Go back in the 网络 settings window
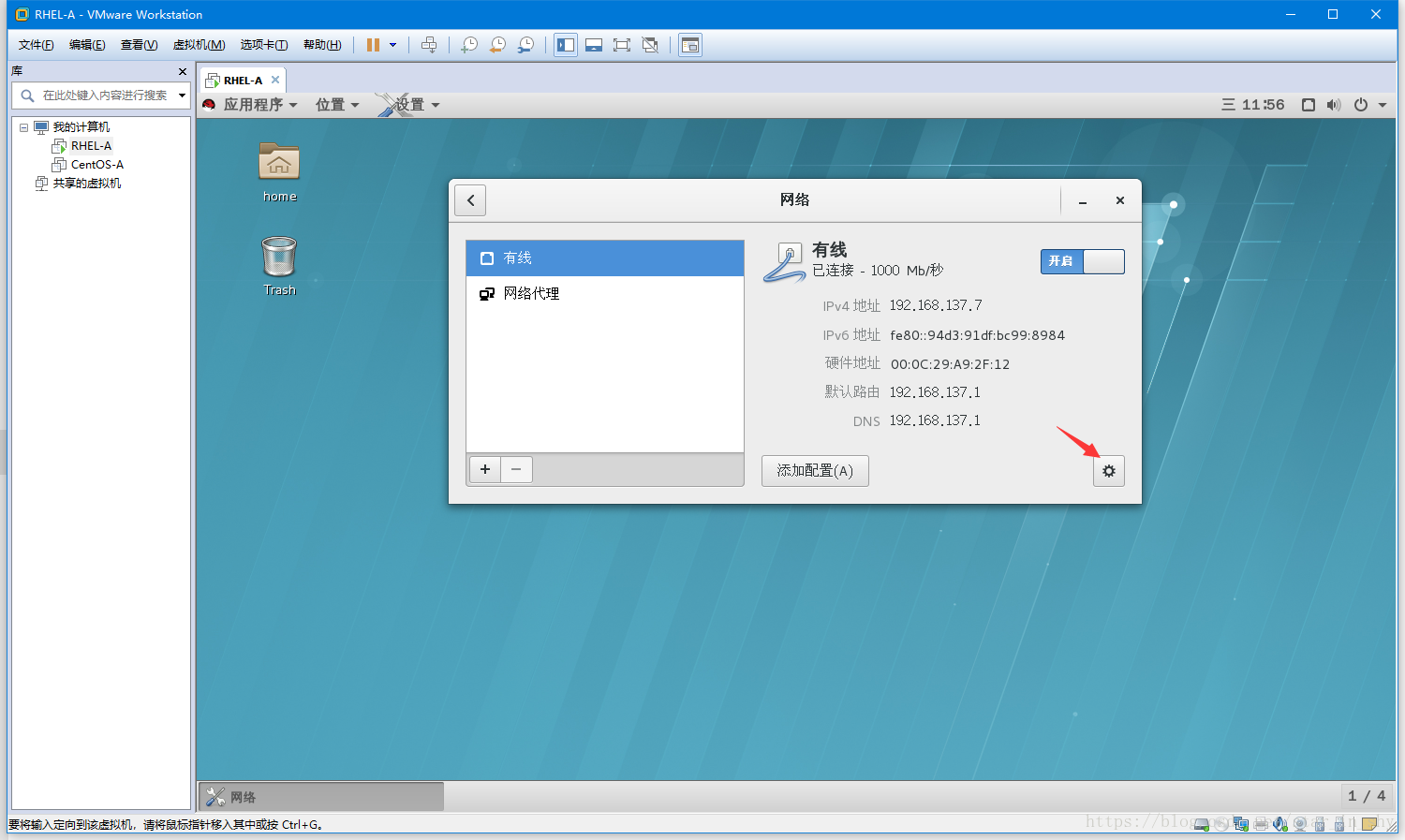Viewport: 1405px width, 840px height. tap(470, 200)
